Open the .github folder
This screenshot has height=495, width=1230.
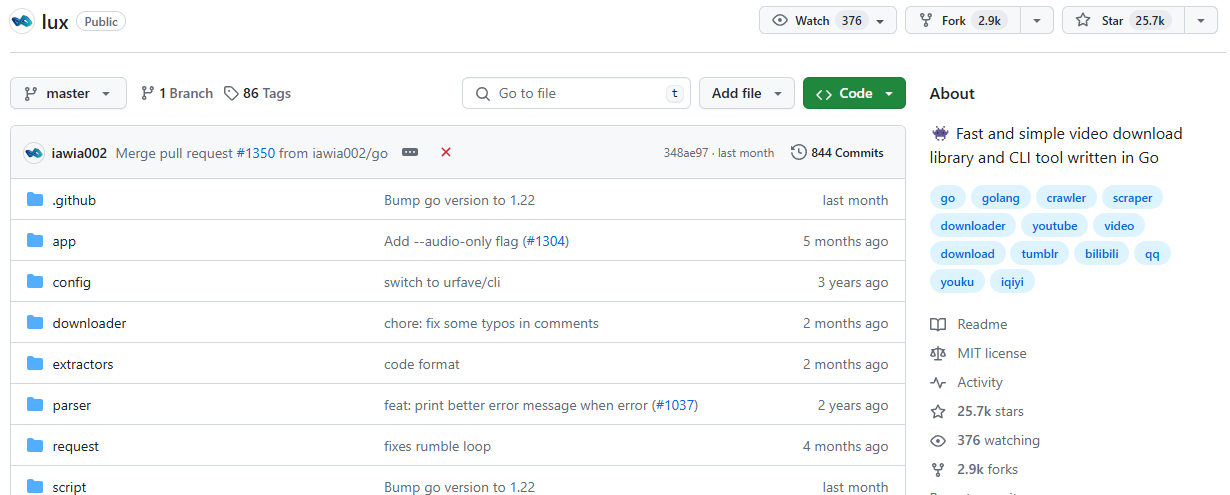pos(74,200)
